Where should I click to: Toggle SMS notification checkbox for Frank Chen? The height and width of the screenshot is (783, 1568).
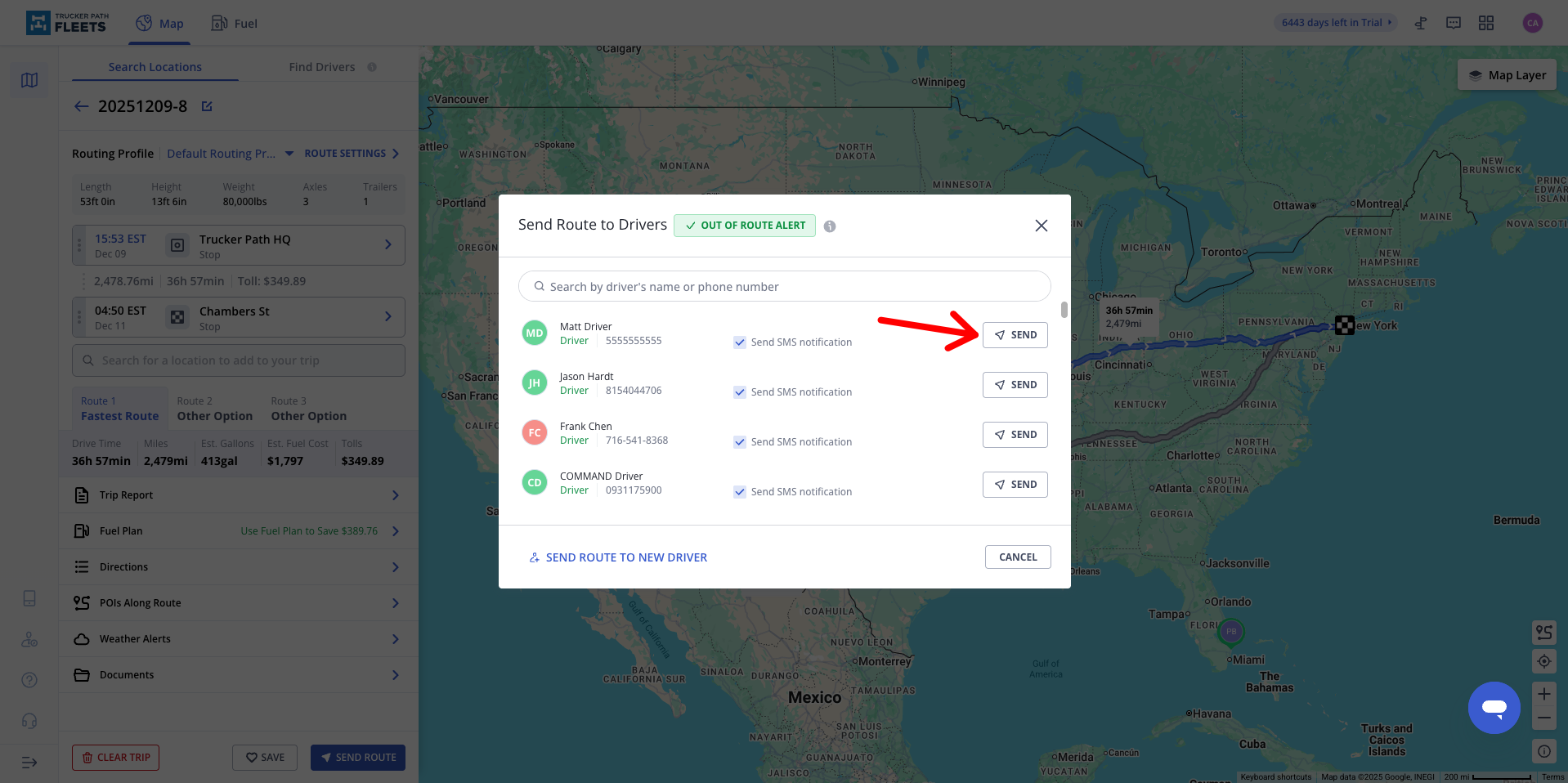(x=740, y=442)
